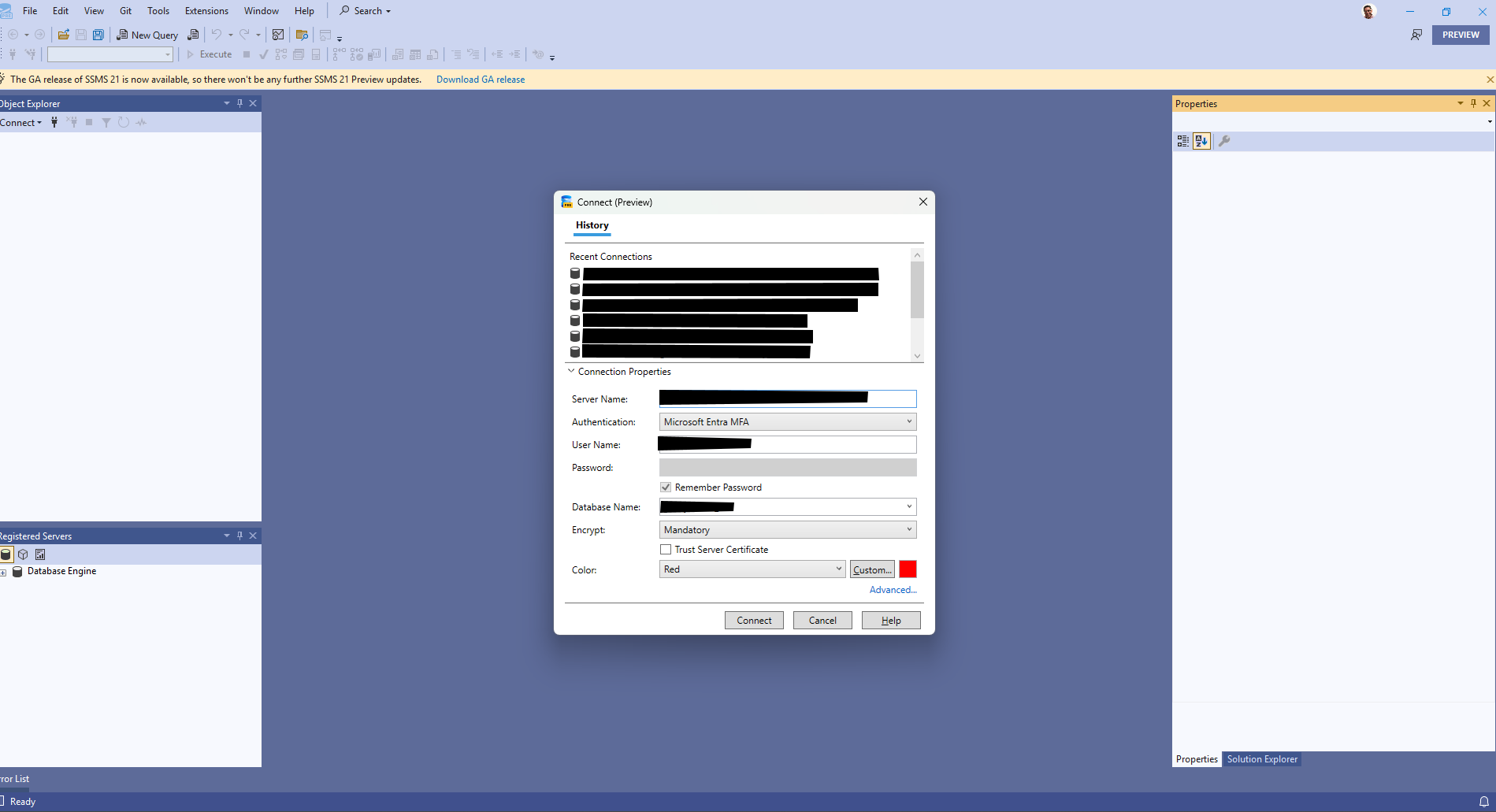Open the View menu
This screenshot has height=812, width=1496.
pos(94,11)
